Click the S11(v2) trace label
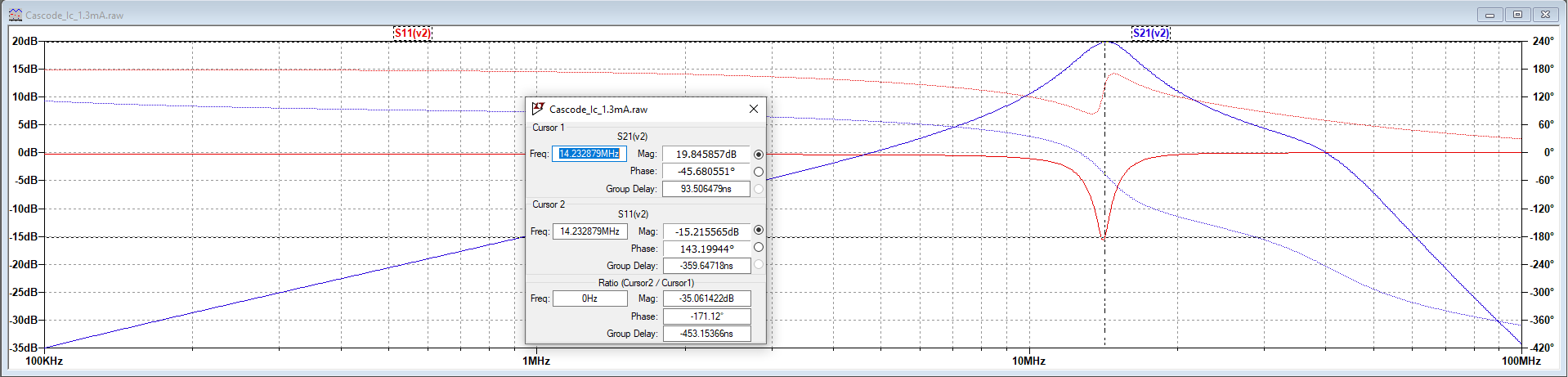The image size is (1568, 377). pos(412,33)
